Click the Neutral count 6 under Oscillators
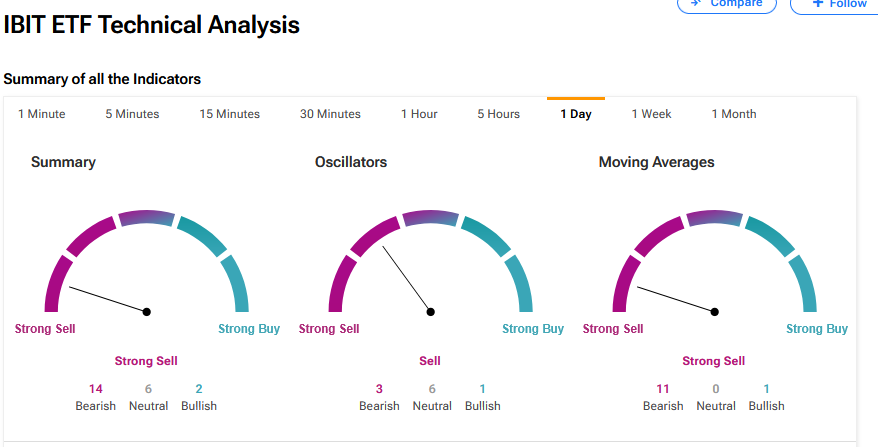This screenshot has width=878, height=447. click(432, 389)
